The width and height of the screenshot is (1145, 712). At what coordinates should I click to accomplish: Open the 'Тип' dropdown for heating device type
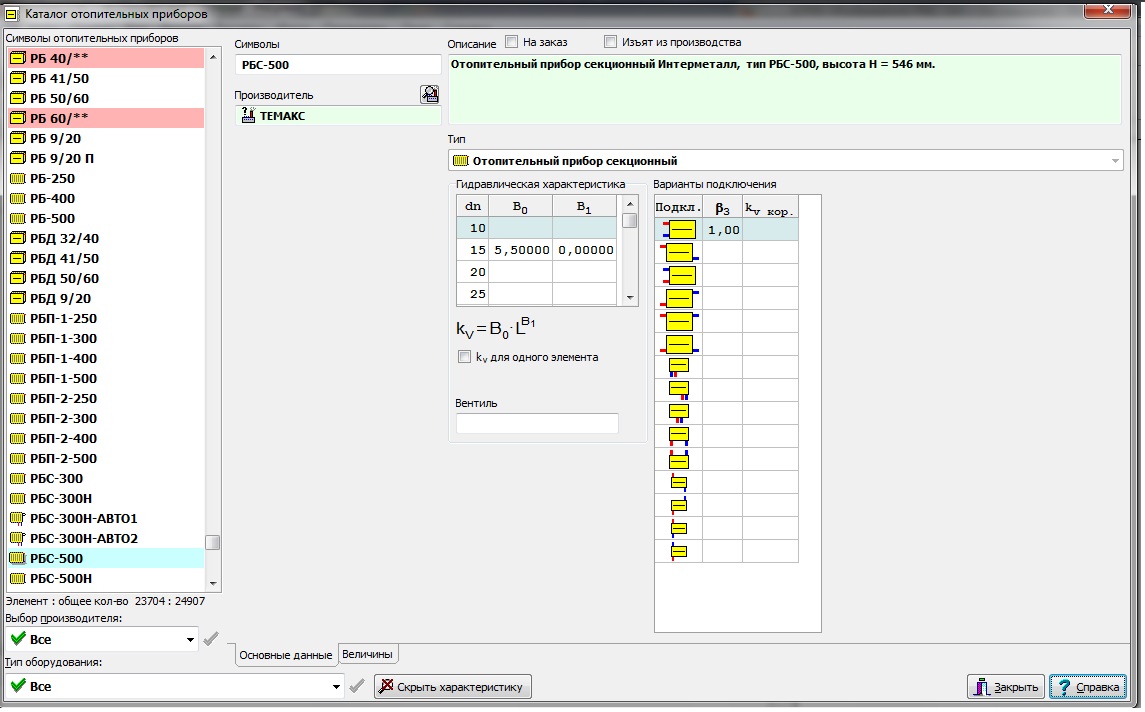(1114, 161)
